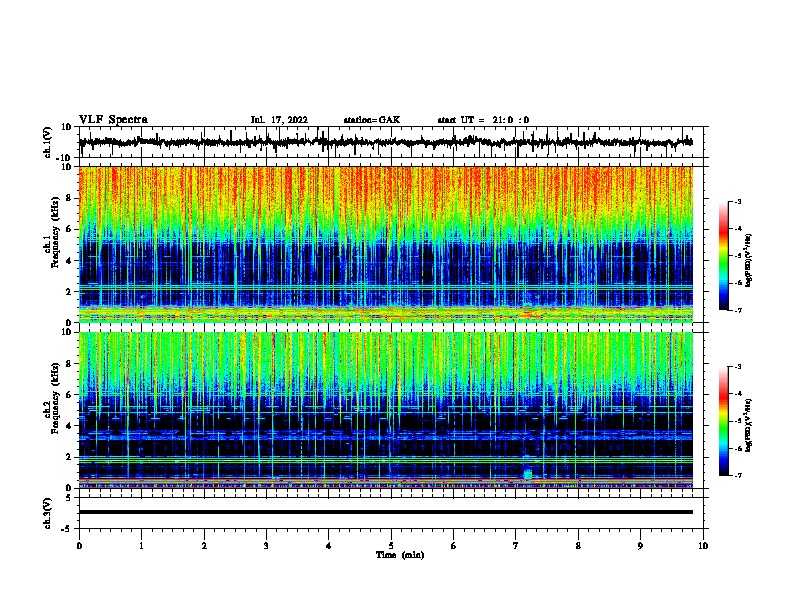Click time-axis tick label "7"
Image resolution: width=792 pixels, height=612 pixels.
(x=516, y=546)
